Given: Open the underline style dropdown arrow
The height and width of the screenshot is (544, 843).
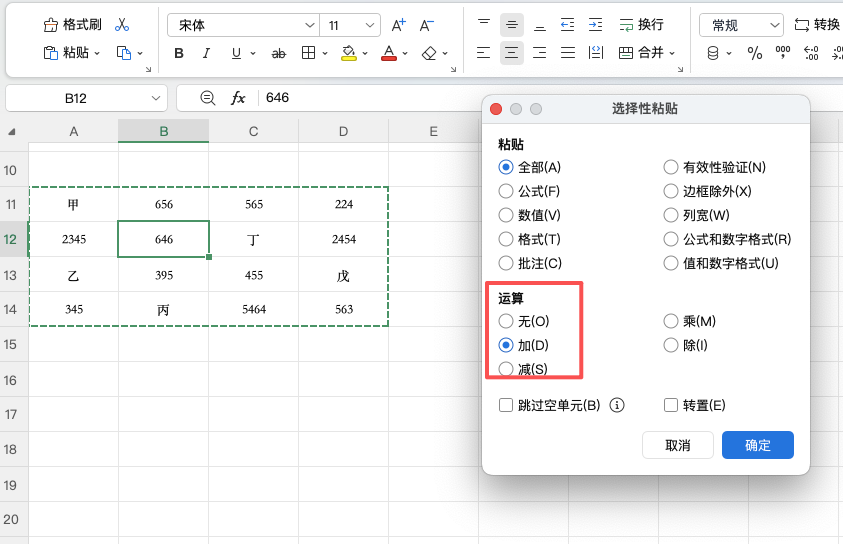Looking at the screenshot, I should [253, 54].
